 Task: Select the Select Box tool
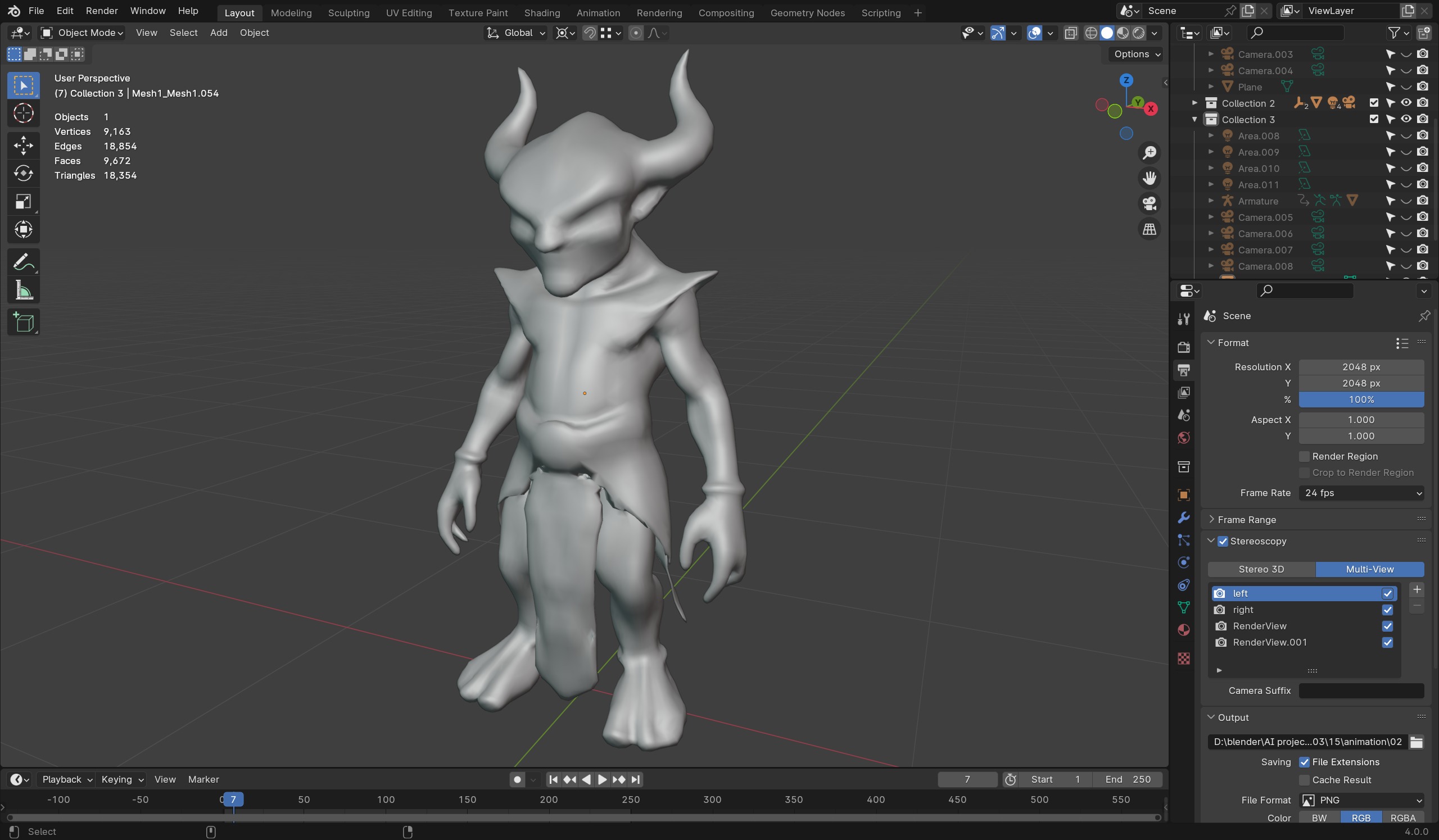[x=24, y=85]
